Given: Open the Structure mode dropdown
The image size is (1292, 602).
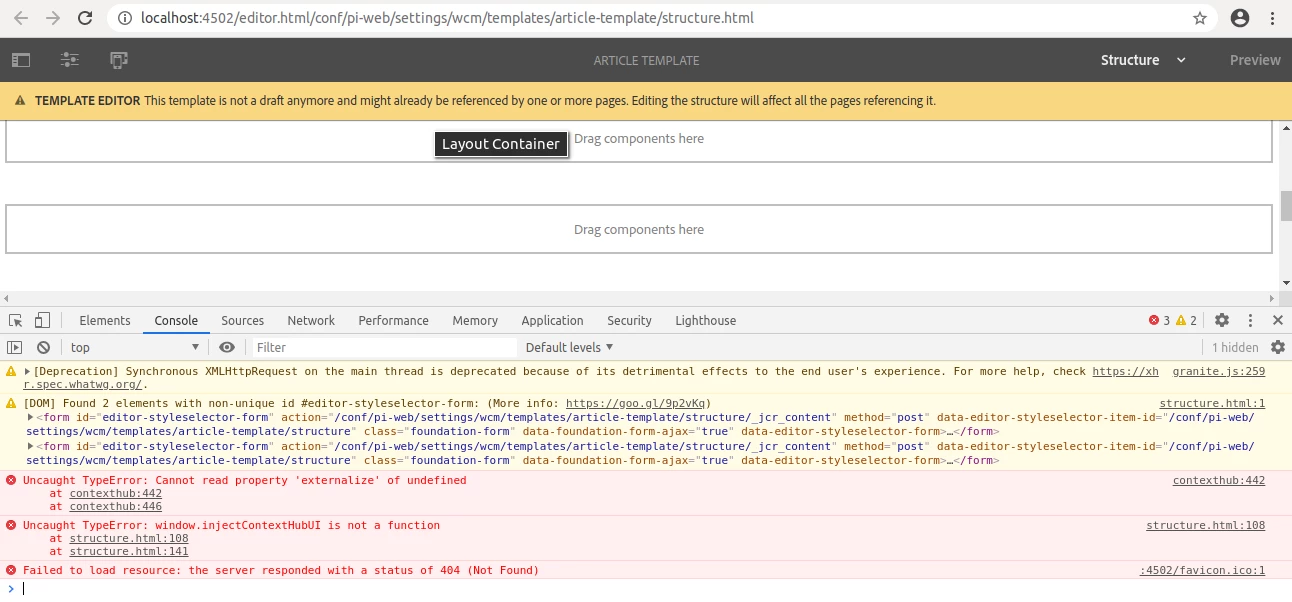Looking at the screenshot, I should 1143,60.
